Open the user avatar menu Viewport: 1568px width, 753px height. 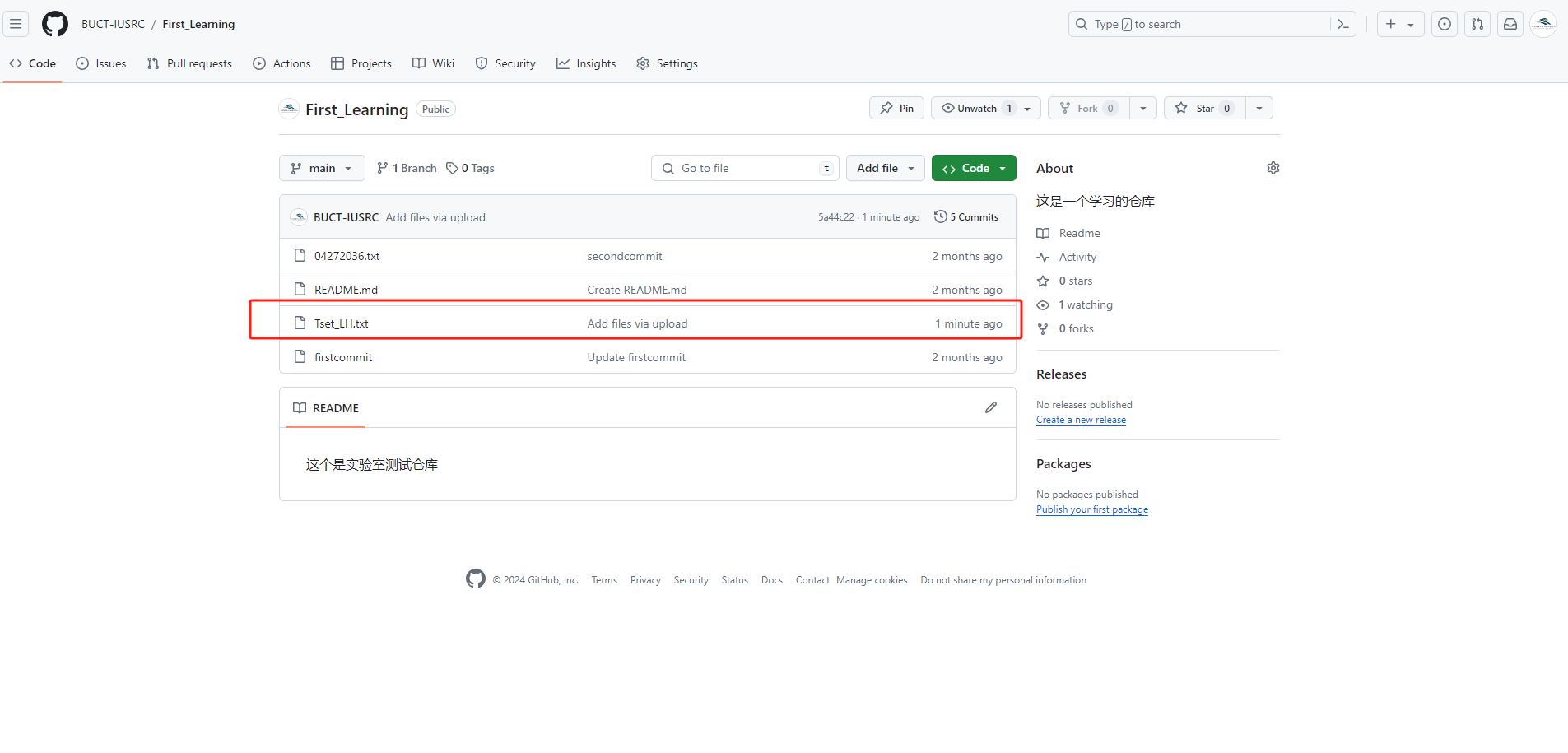(x=1543, y=24)
